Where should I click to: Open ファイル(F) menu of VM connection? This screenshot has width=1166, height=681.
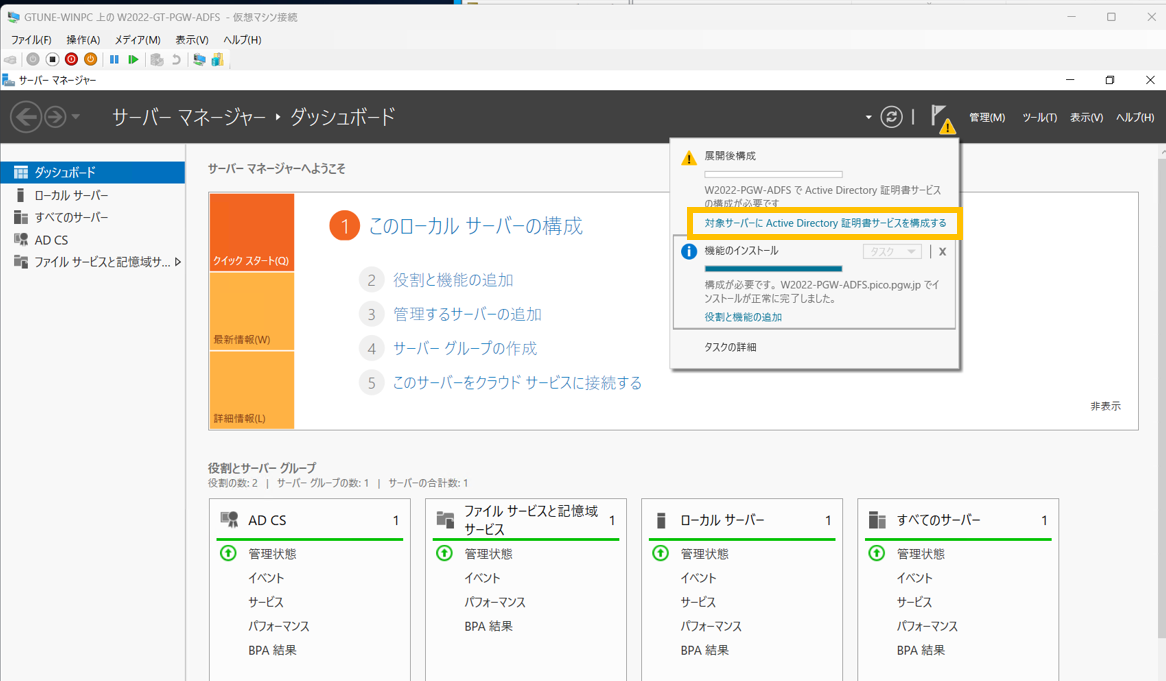pyautogui.click(x=31, y=39)
